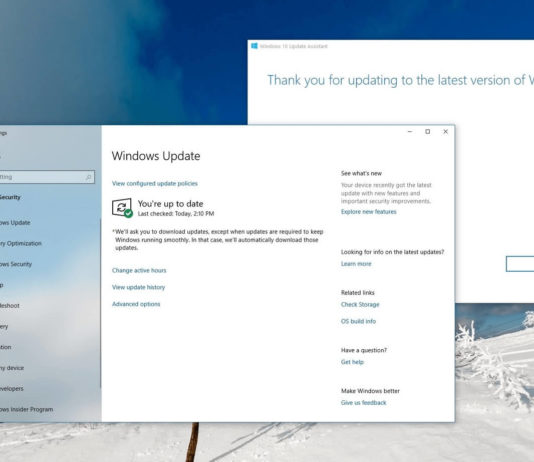This screenshot has width=534, height=462.
Task: Click "See what's new" heading
Action: pos(361,173)
